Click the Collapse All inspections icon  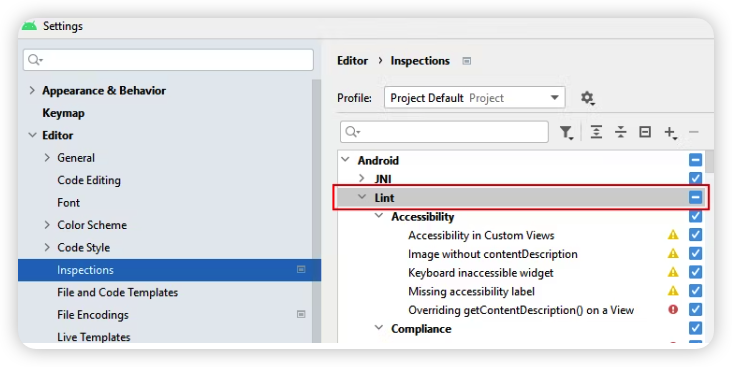pyautogui.click(x=620, y=132)
